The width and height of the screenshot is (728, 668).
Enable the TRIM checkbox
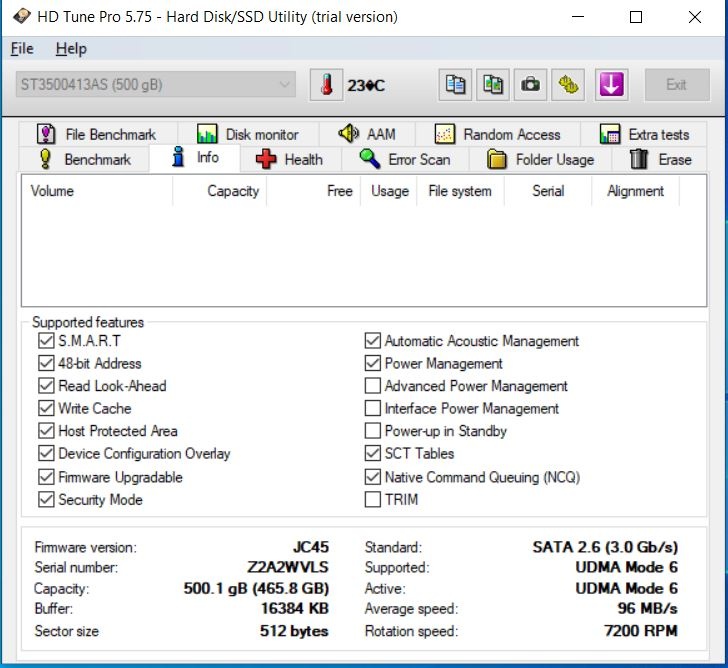[x=372, y=499]
